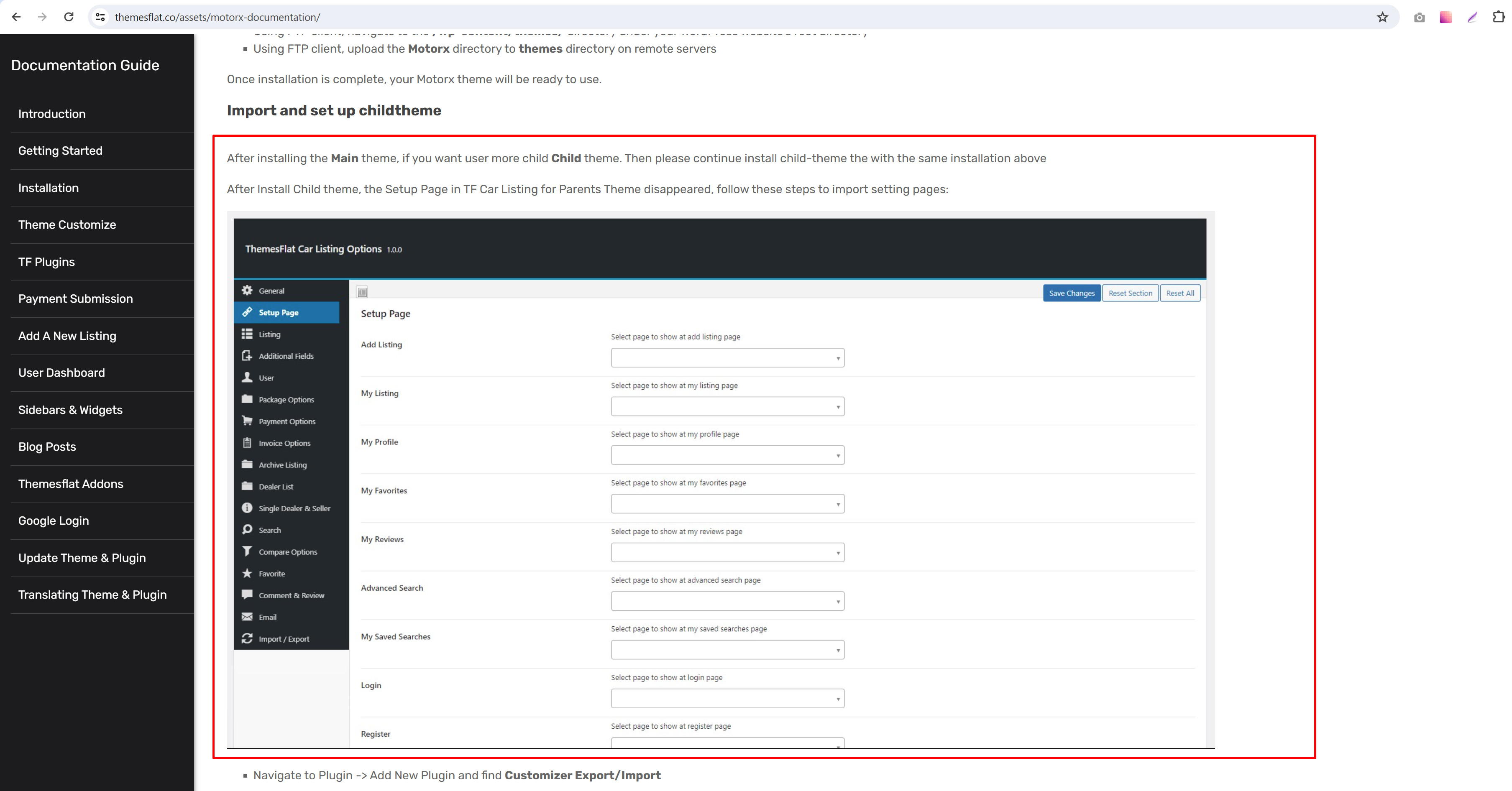Image resolution: width=1512 pixels, height=791 pixels.
Task: Click the browser back arrow
Action: pos(16,17)
